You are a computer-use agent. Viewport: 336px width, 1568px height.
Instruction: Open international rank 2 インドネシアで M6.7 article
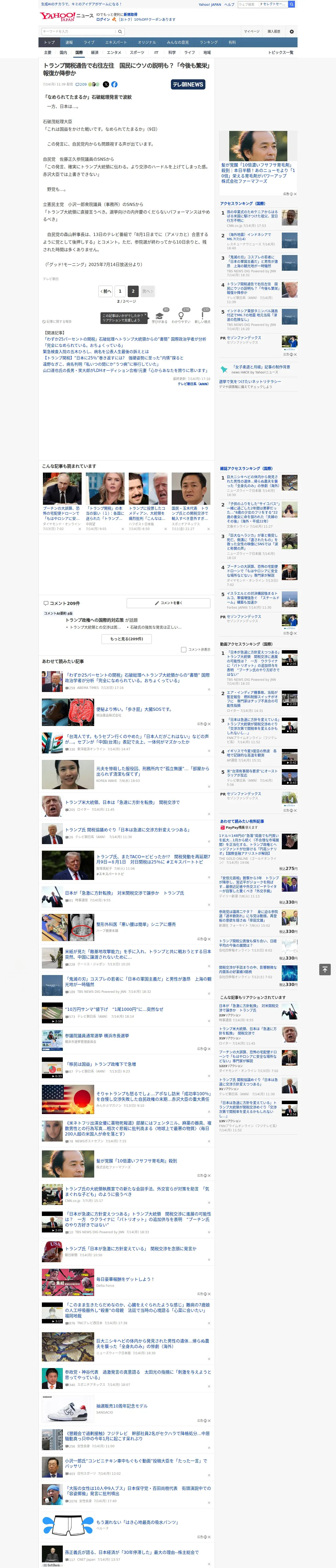[x=249, y=237]
